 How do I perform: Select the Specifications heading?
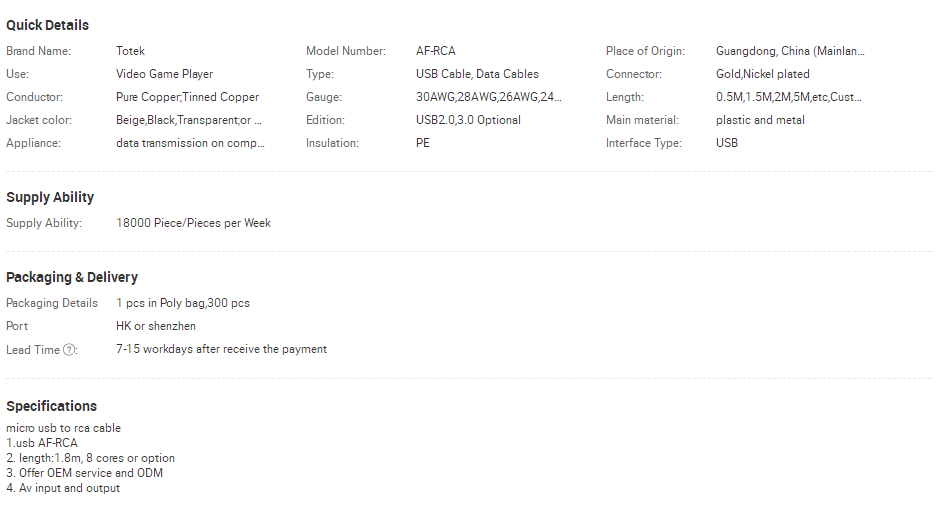pos(52,406)
